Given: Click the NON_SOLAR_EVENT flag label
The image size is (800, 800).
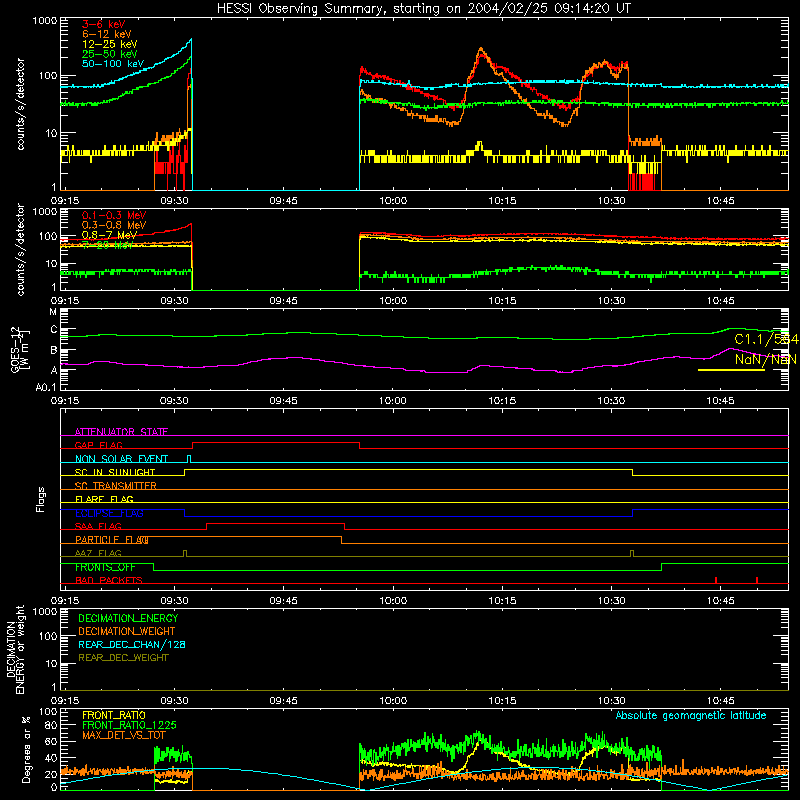Looking at the screenshot, I should click(121, 459).
